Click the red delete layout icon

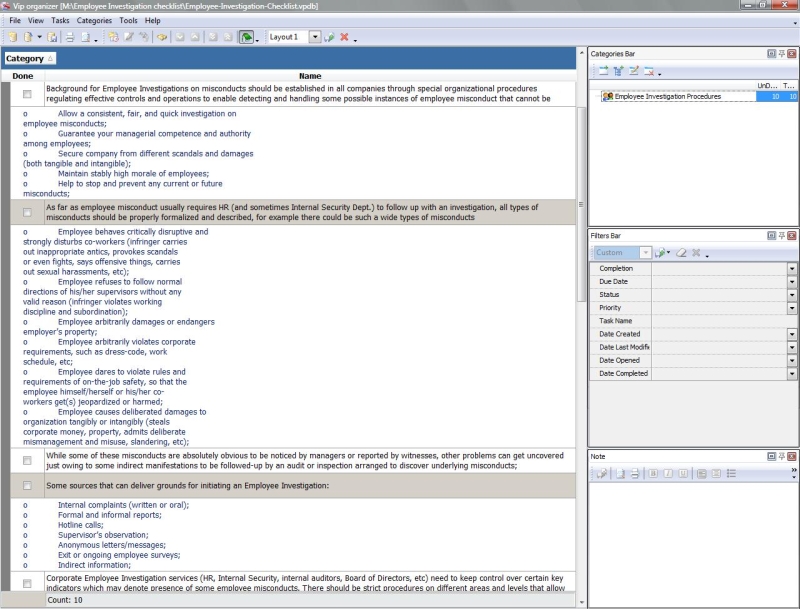point(344,37)
